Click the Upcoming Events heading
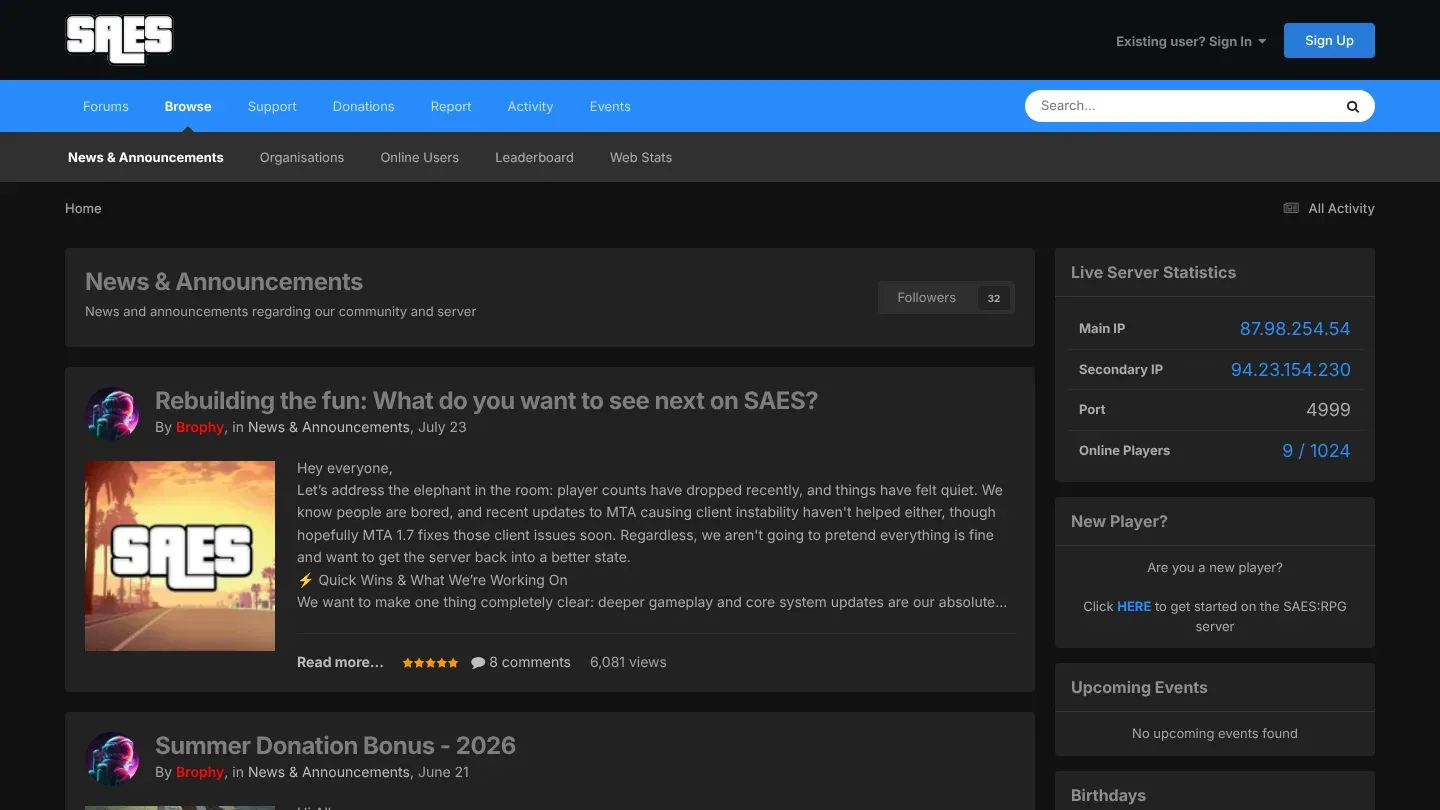Screen dimensions: 1440x810 tap(1139, 687)
